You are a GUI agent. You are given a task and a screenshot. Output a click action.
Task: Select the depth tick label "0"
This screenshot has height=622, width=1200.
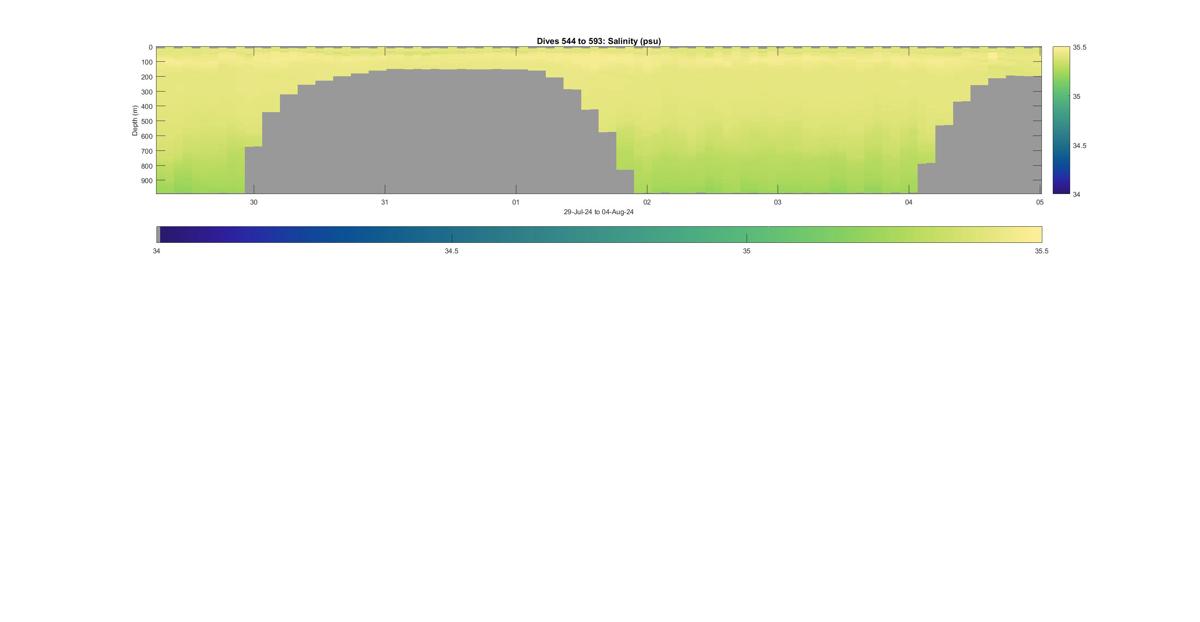coord(150,47)
